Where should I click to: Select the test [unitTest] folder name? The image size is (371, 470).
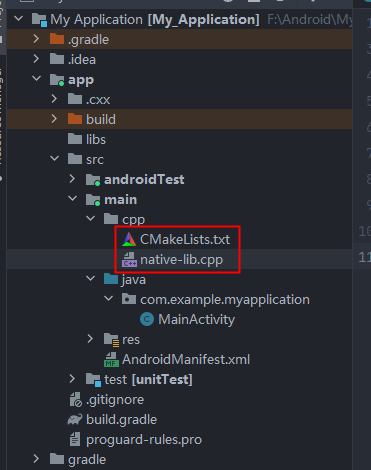pyautogui.click(x=148, y=379)
